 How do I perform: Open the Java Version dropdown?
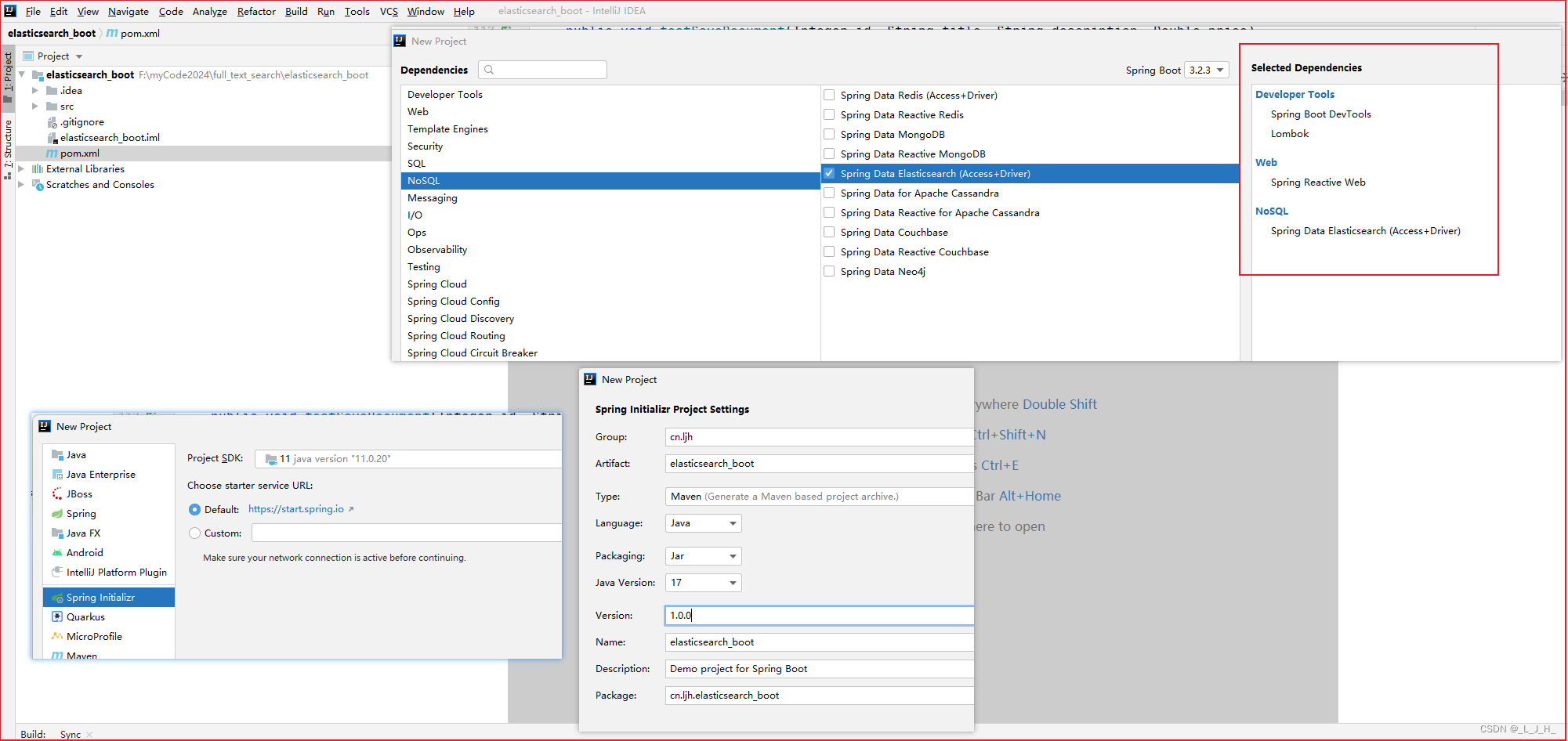704,583
